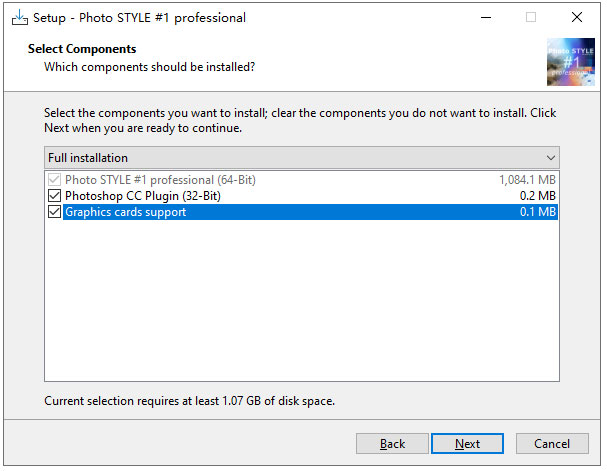The image size is (607, 471).
Task: Uncheck the Graphics cards support checkbox
Action: [55, 212]
